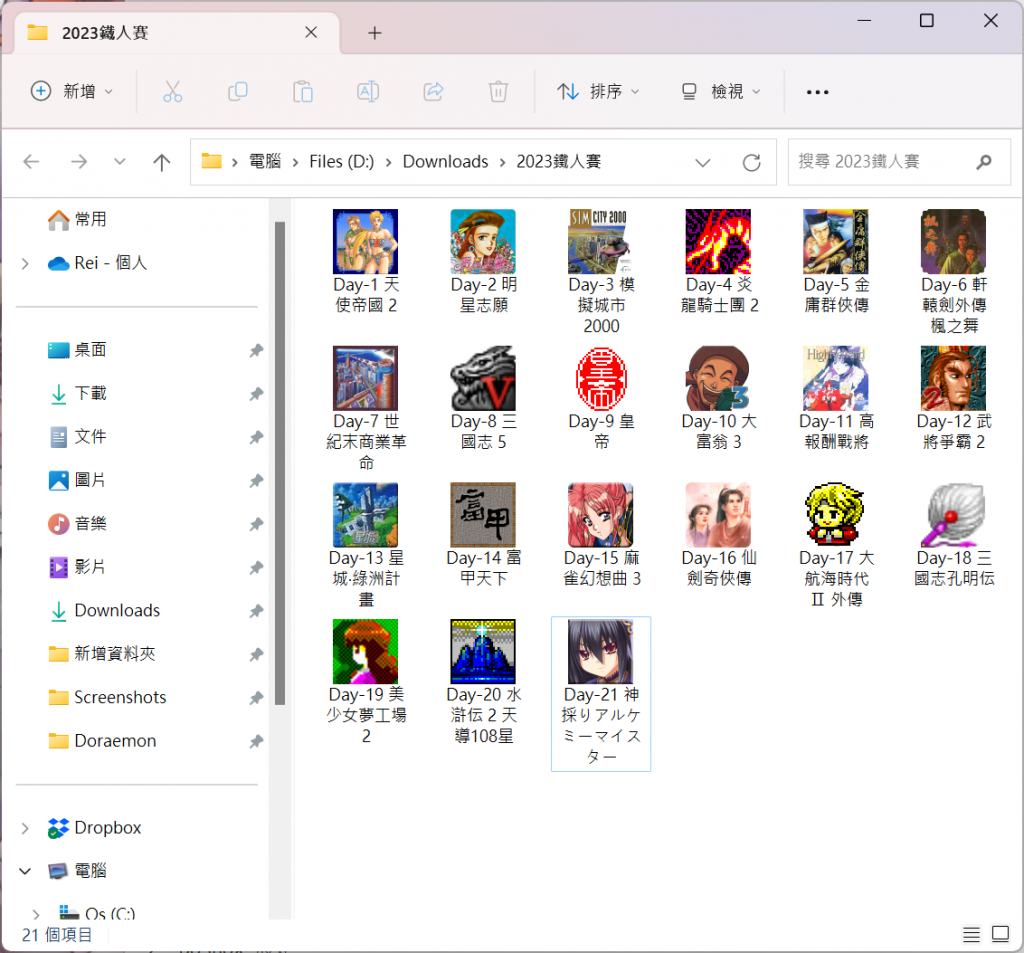Viewport: 1024px width, 953px height.
Task: Click the Share icon
Action: (434, 91)
